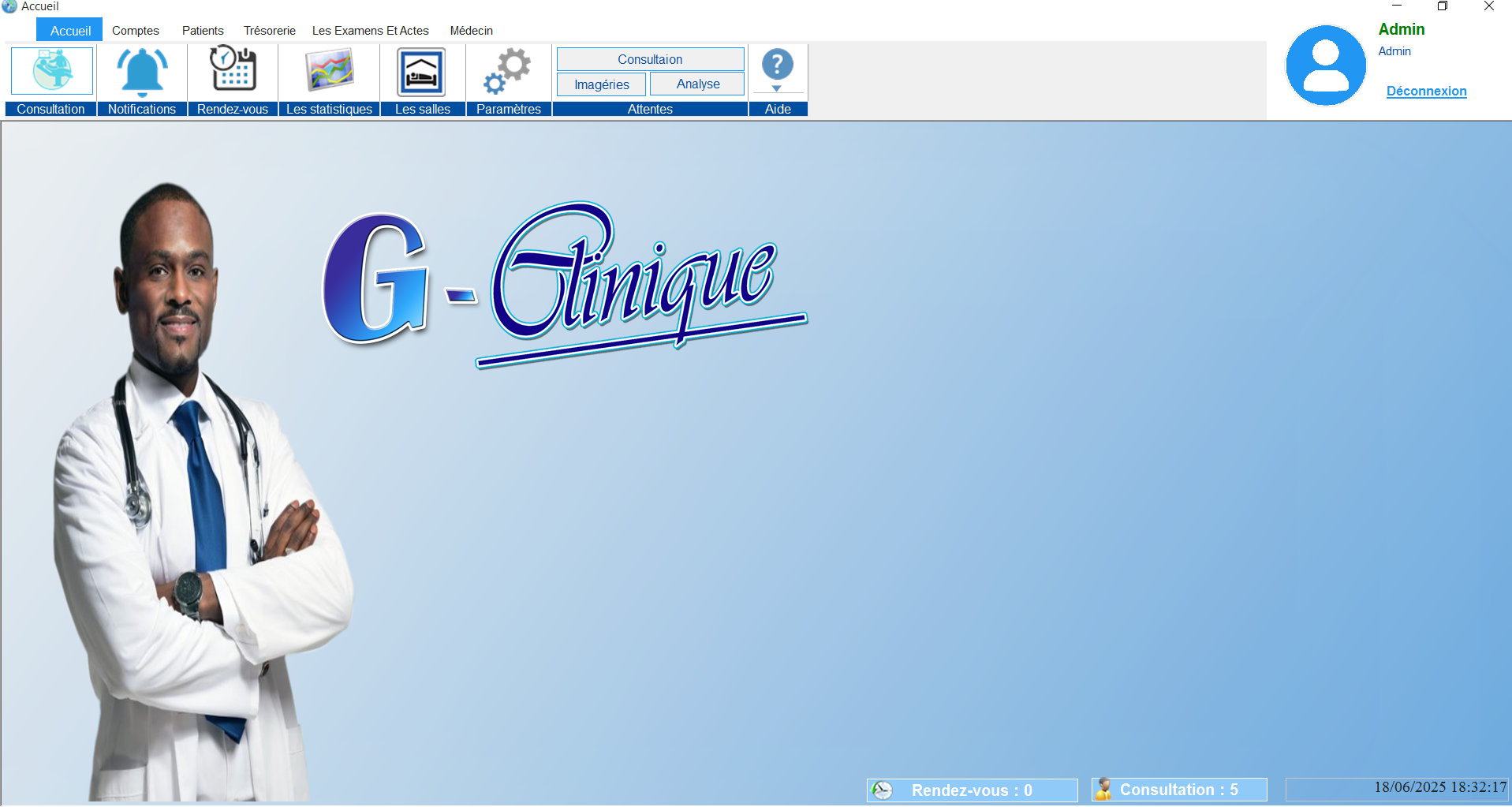Click the Consultation : 5 status indicator

pos(1179,790)
